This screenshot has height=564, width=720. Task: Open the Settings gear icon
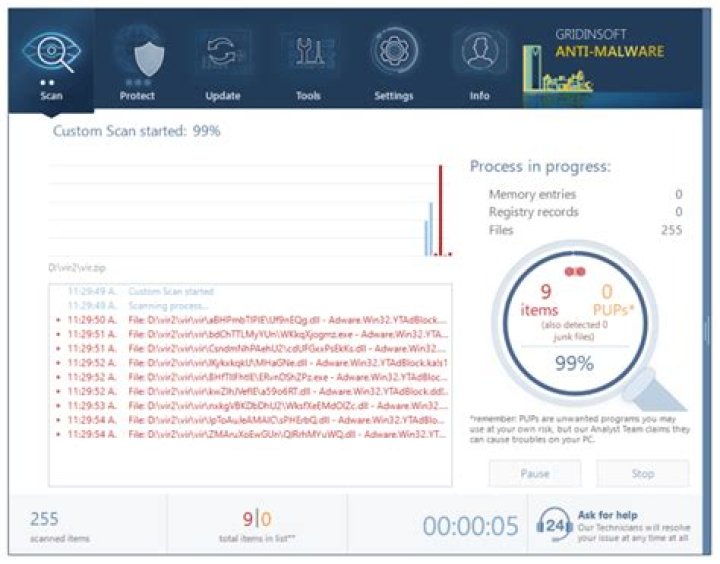click(394, 51)
